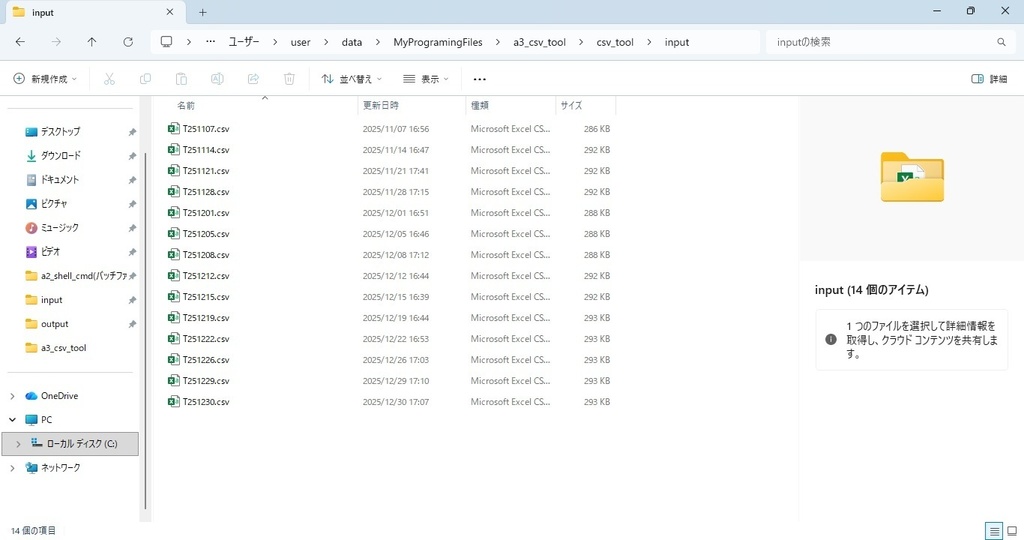
Task: Select file T251208.csv
Action: pos(206,255)
